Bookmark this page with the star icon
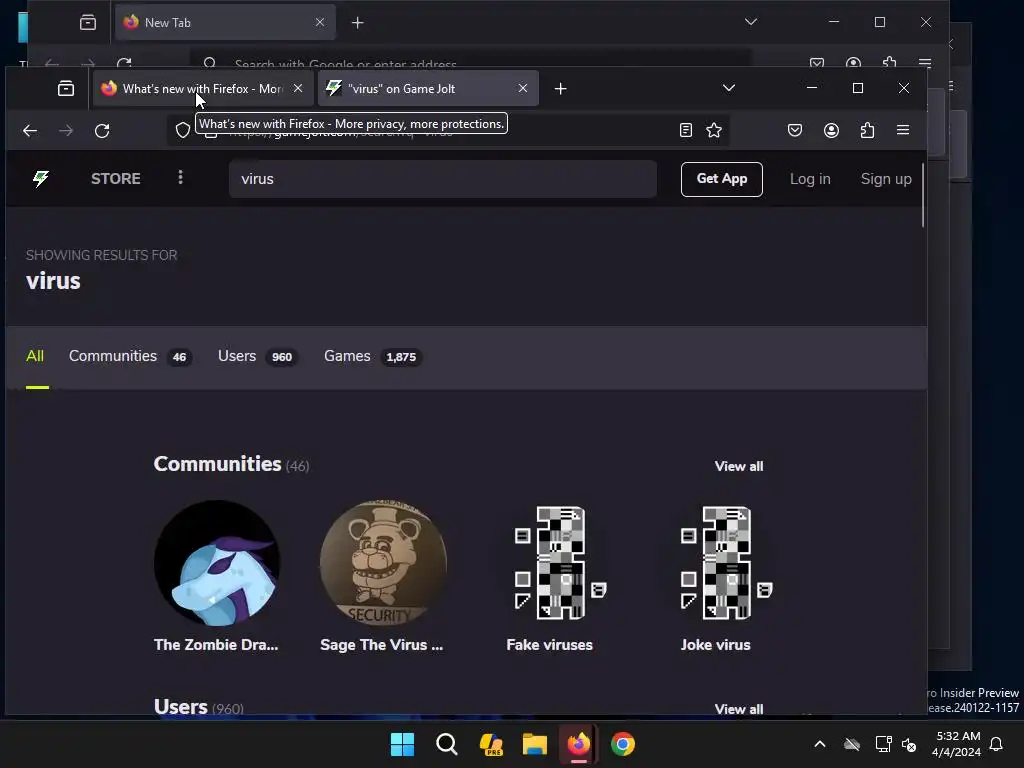The image size is (1024, 768). [x=714, y=130]
